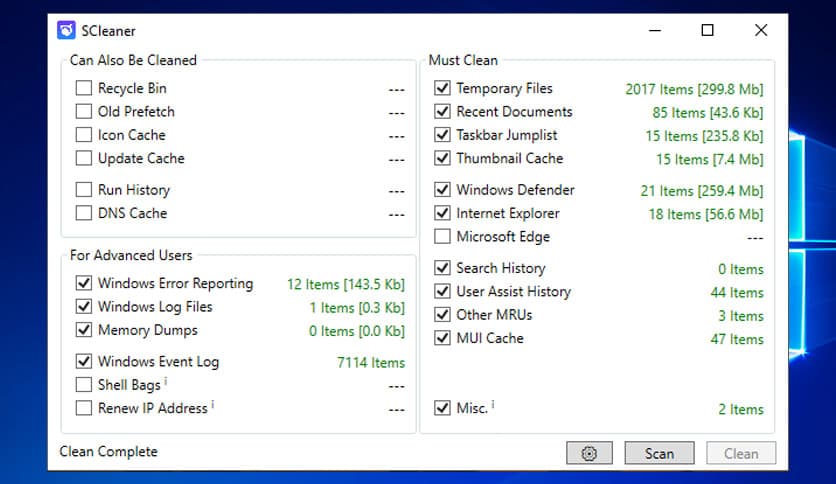Click the 'For Advanced Users' heading
Viewport: 836px width, 484px height.
131,255
